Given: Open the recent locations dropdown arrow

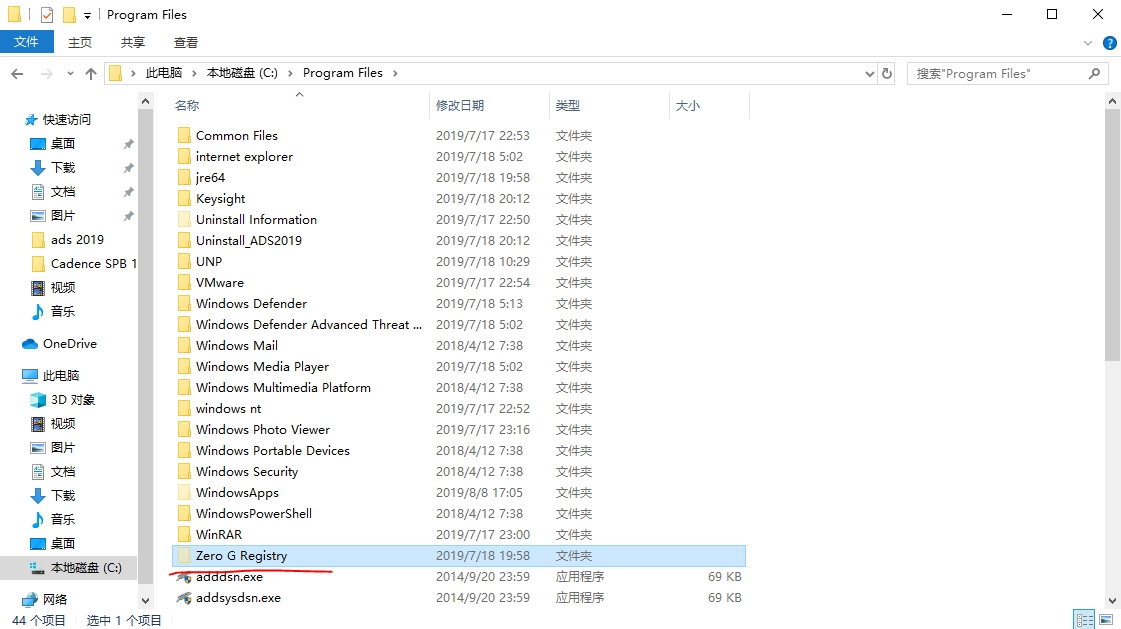Looking at the screenshot, I should click(70, 74).
